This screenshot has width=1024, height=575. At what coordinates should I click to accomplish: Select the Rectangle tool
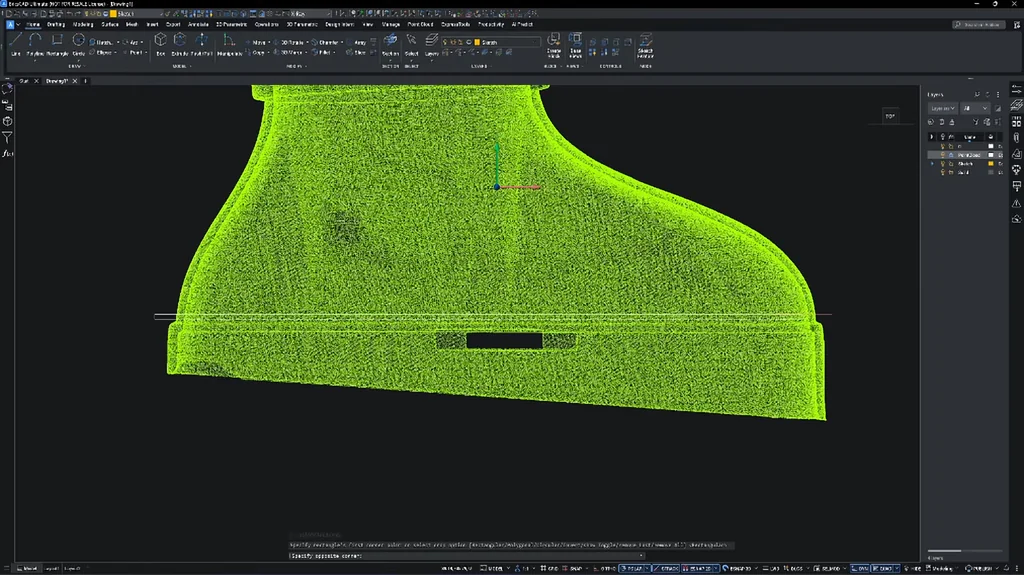tap(57, 45)
